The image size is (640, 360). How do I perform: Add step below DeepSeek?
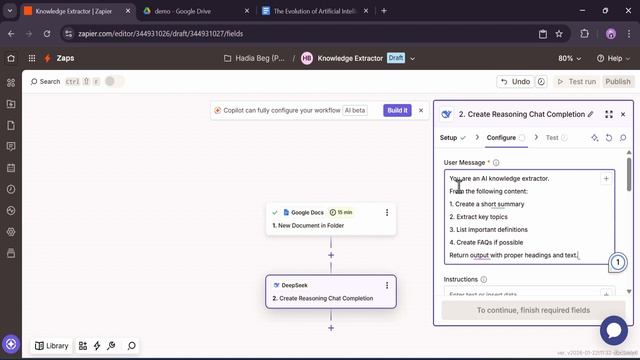(x=331, y=328)
